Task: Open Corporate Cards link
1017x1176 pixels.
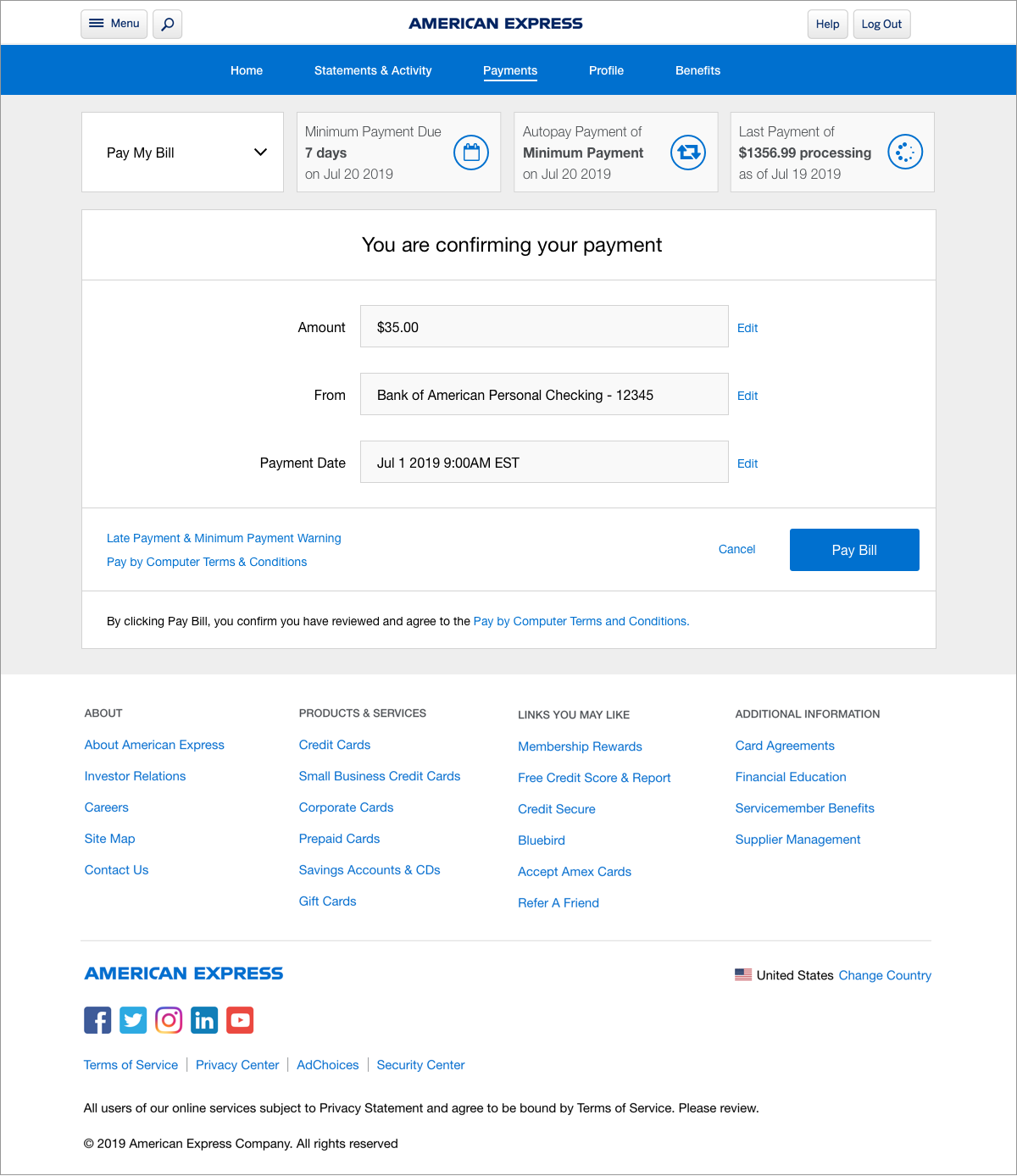Action: pos(346,807)
